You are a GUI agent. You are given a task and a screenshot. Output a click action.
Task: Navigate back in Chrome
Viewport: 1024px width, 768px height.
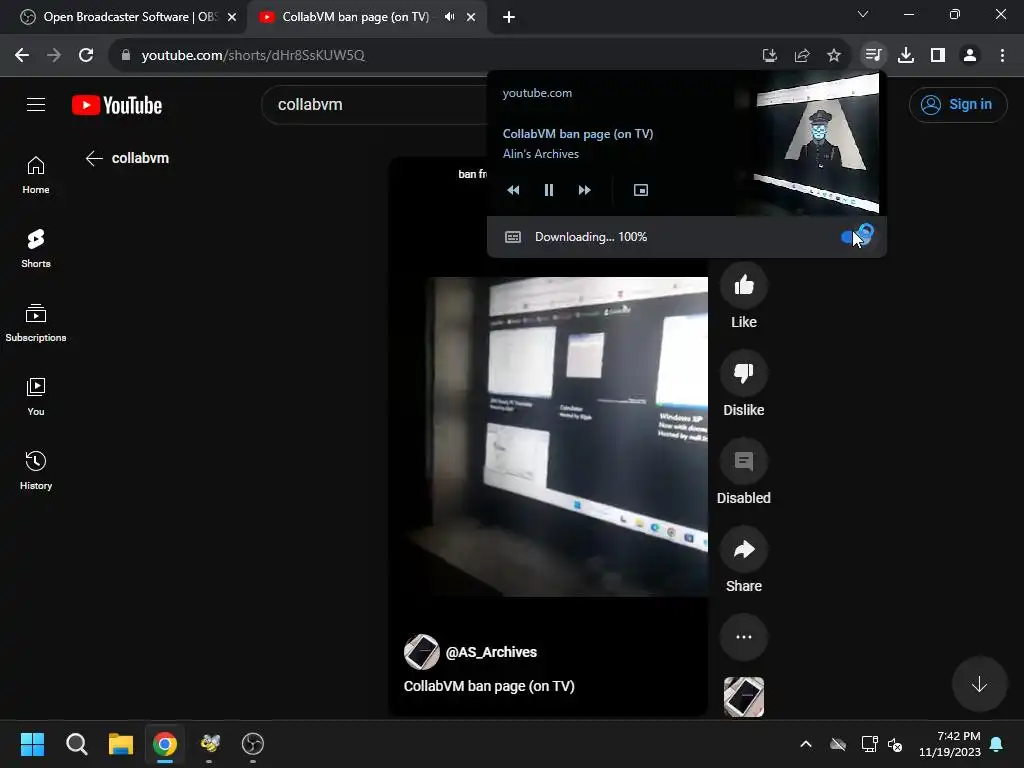point(22,55)
